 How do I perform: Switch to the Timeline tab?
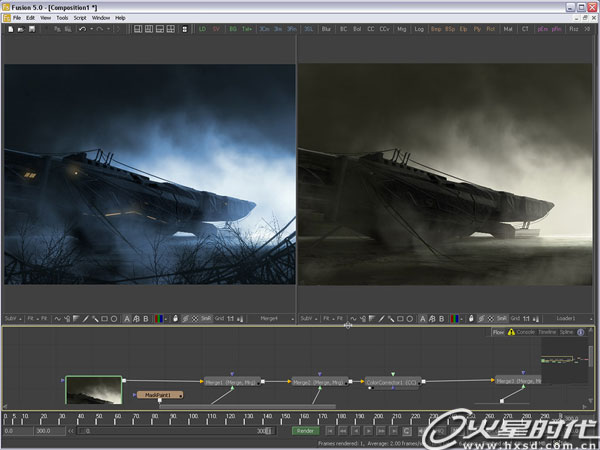[547, 332]
